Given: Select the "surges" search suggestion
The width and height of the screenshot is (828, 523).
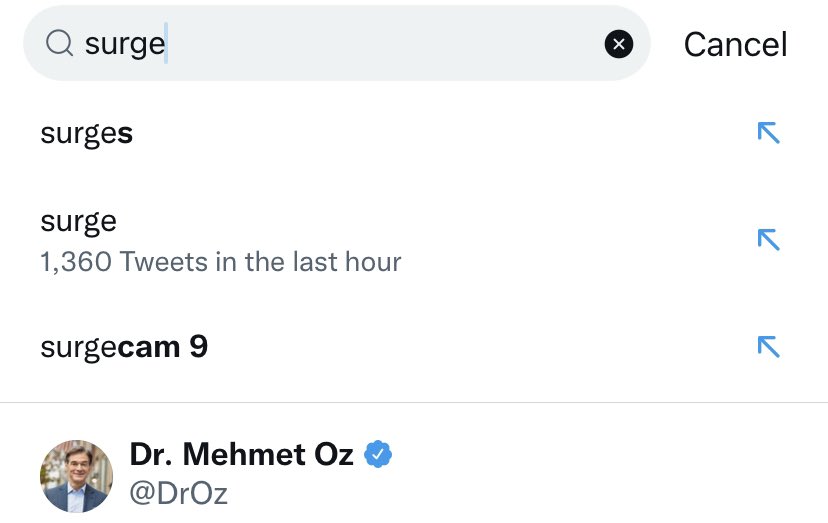Looking at the screenshot, I should click(x=86, y=134).
